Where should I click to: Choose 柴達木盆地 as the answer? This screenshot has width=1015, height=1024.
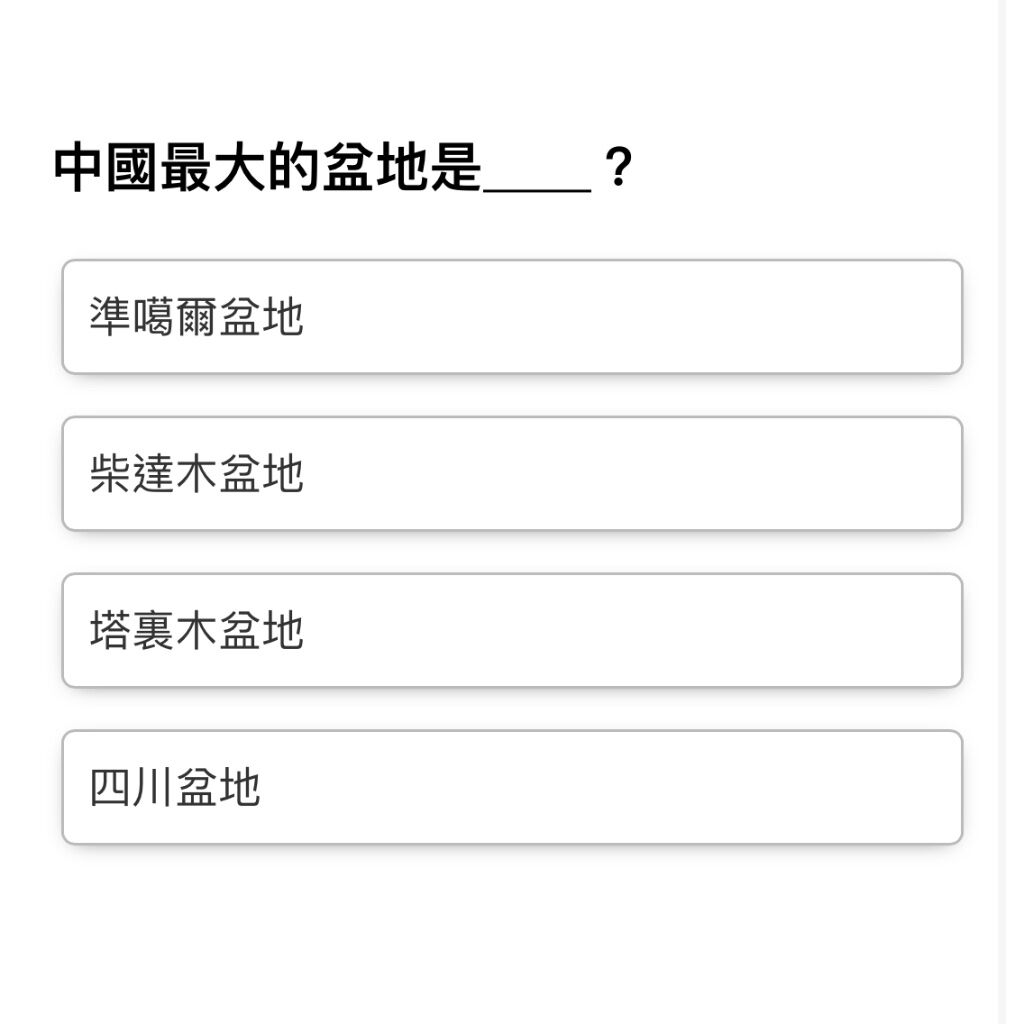[512, 473]
